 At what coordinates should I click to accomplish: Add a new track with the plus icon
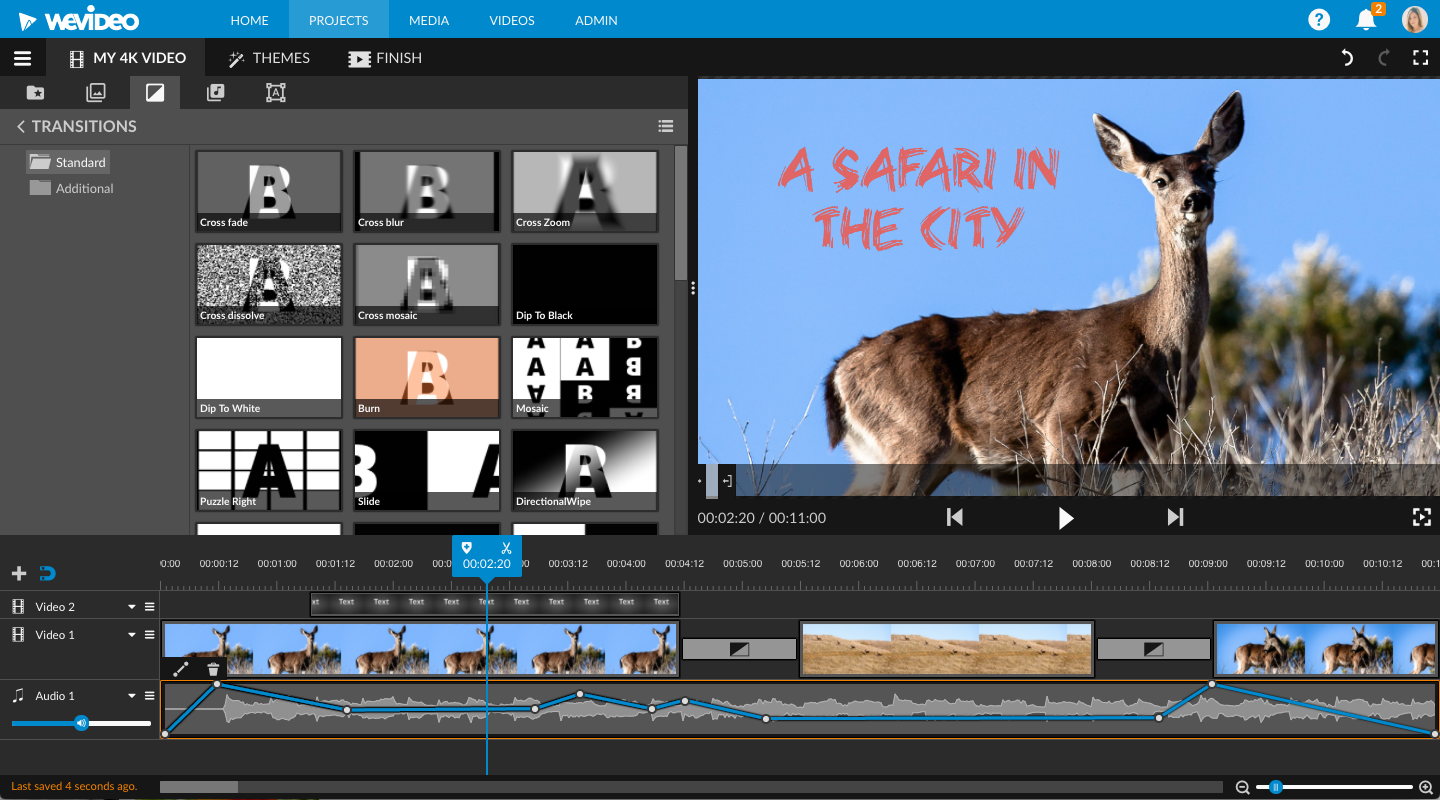(x=18, y=572)
